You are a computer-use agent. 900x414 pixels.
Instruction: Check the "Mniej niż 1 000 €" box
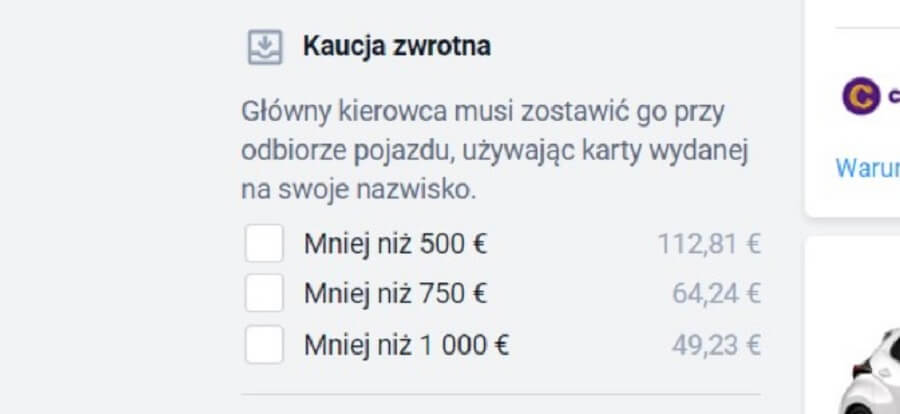[x=264, y=345]
